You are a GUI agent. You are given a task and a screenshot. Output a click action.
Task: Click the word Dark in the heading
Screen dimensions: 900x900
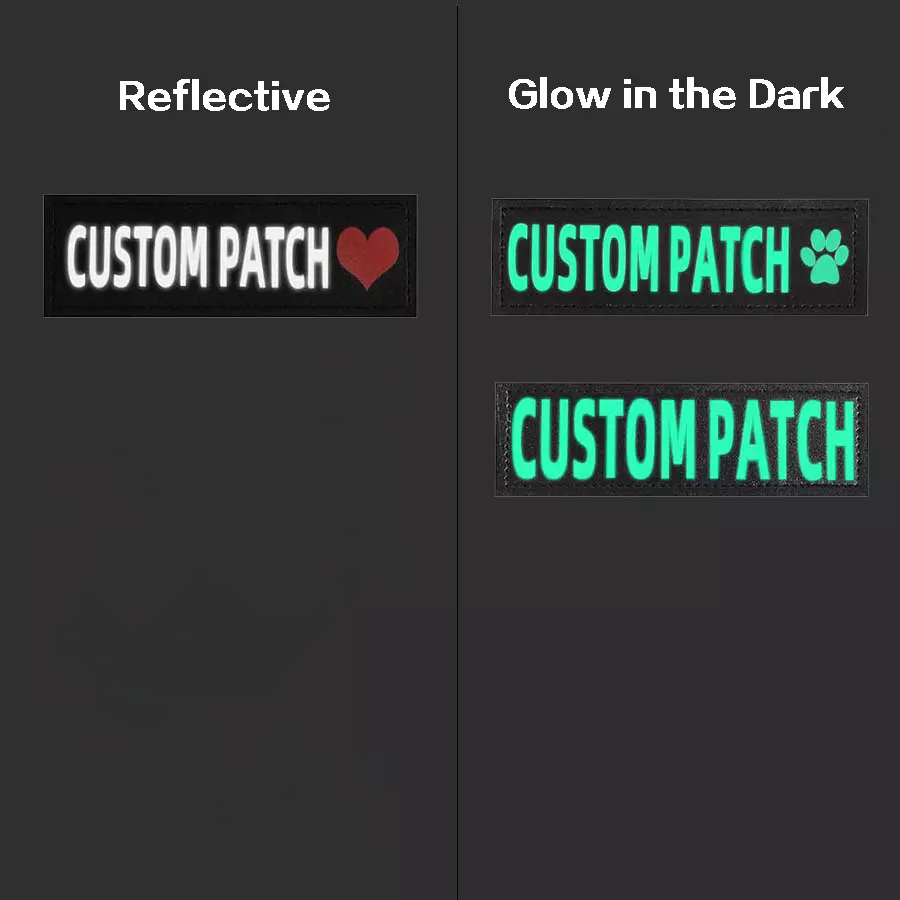[796, 94]
